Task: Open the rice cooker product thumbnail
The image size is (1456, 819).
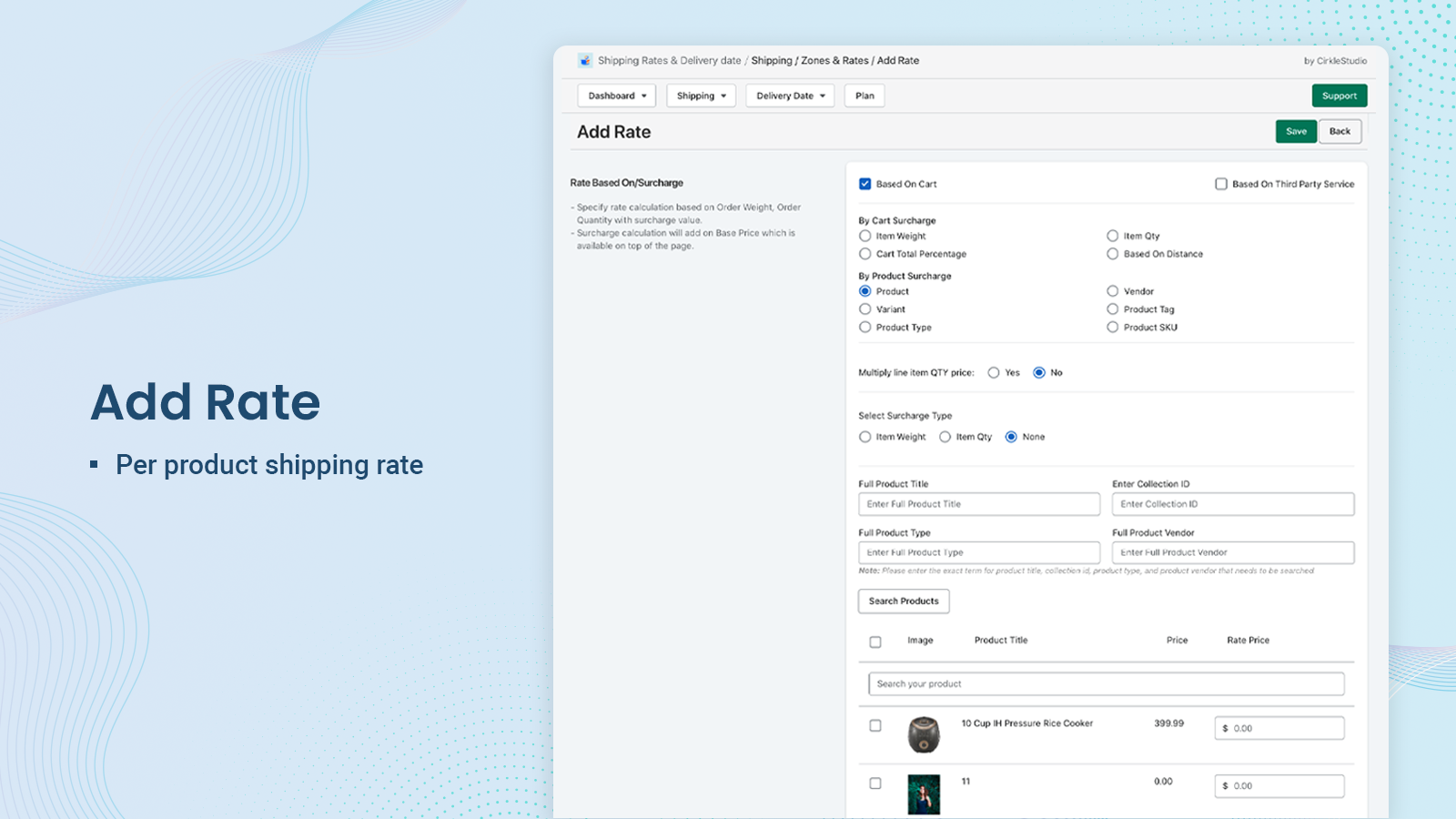Action: click(923, 734)
